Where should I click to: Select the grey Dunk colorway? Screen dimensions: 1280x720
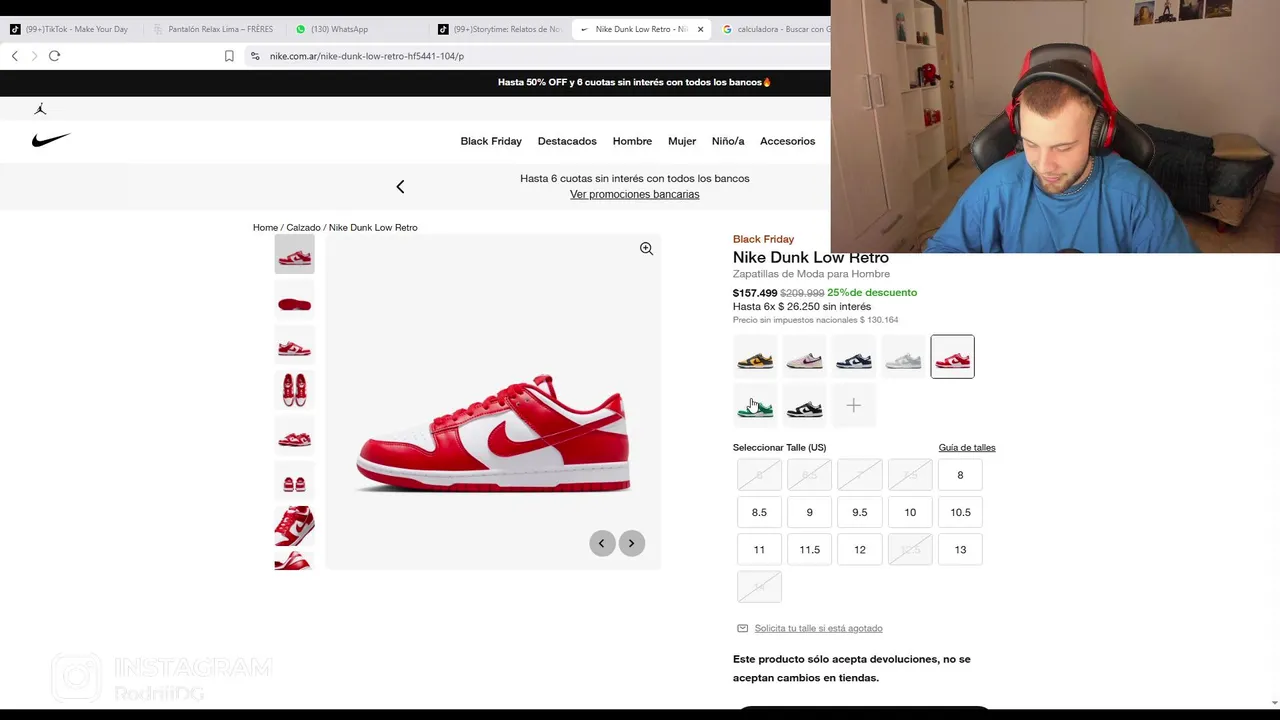903,357
